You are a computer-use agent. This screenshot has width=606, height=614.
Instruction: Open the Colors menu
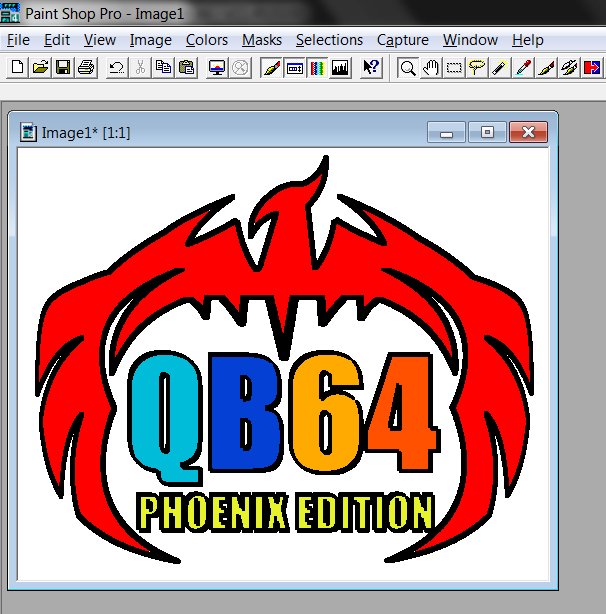207,40
